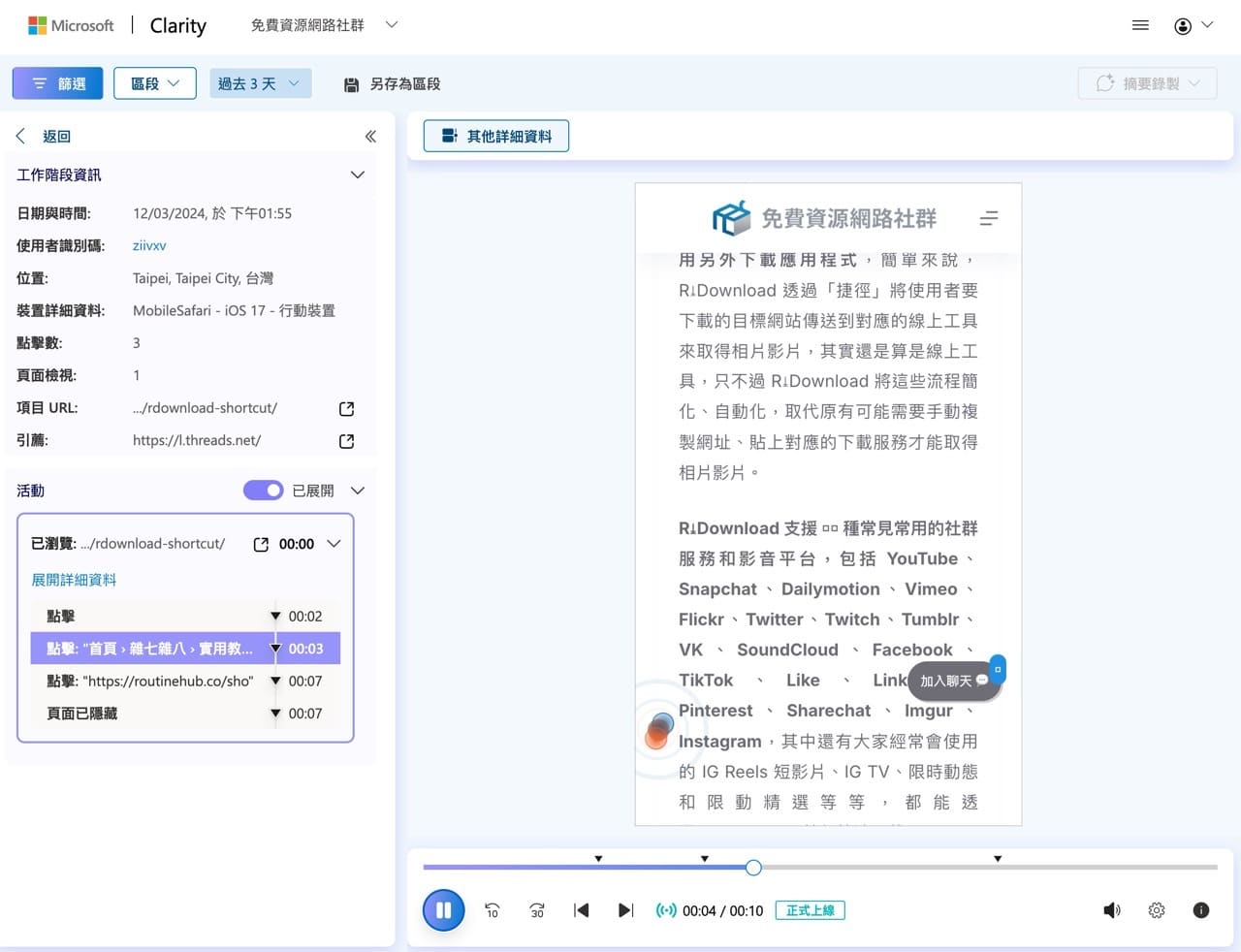This screenshot has height=952, width=1241.
Task: Mute the playback volume
Action: [x=1112, y=910]
